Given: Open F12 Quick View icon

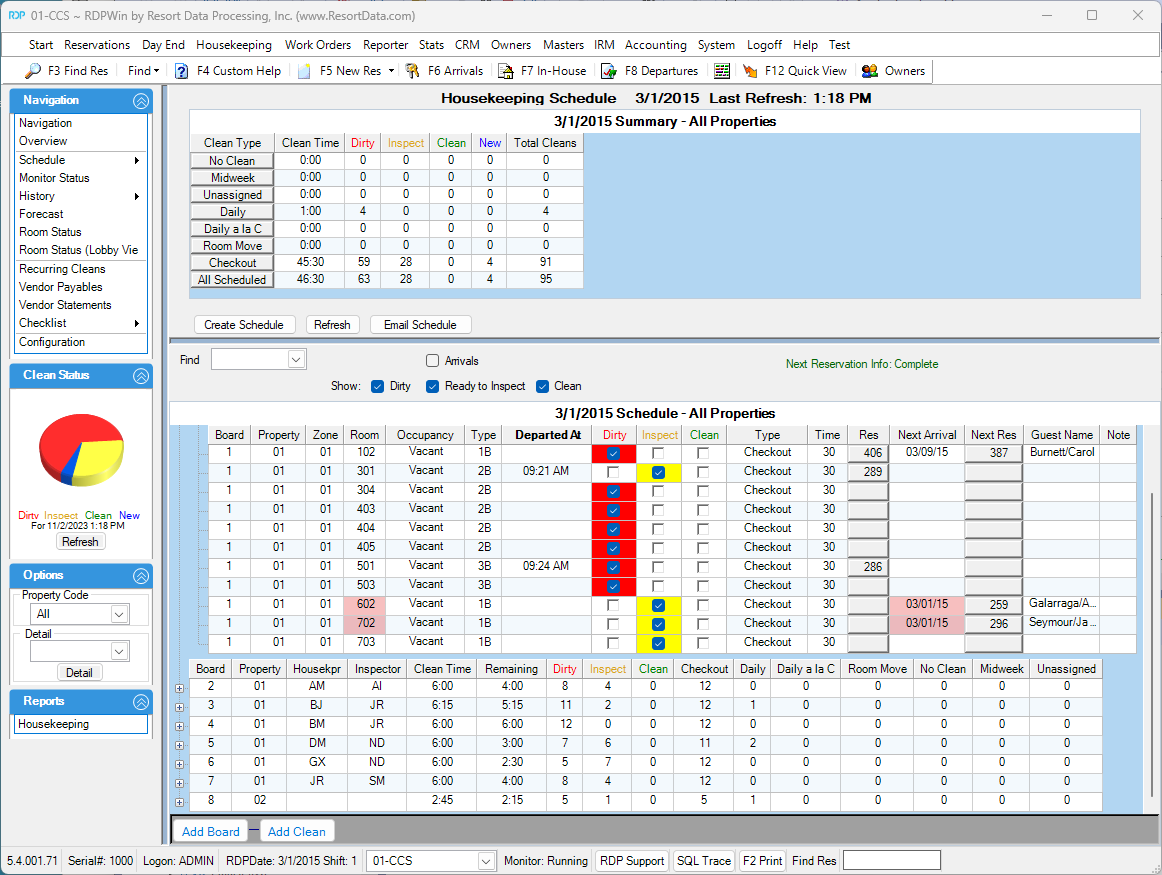Looking at the screenshot, I should (750, 71).
